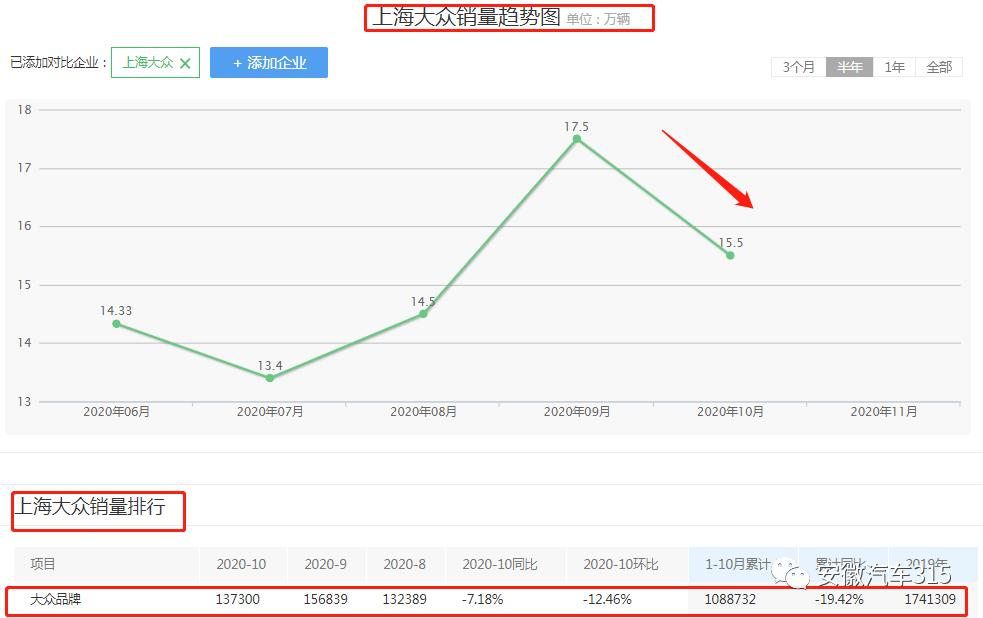
Task: Click the 14.33 June data point
Action: (x=115, y=325)
